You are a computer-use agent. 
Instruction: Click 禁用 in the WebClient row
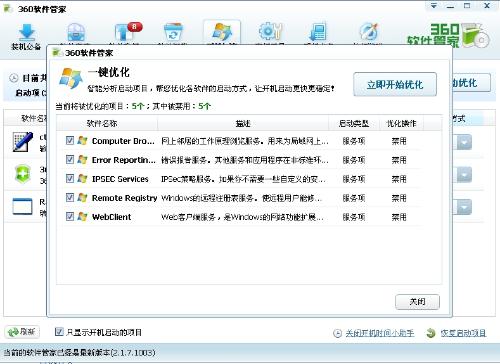tap(399, 217)
